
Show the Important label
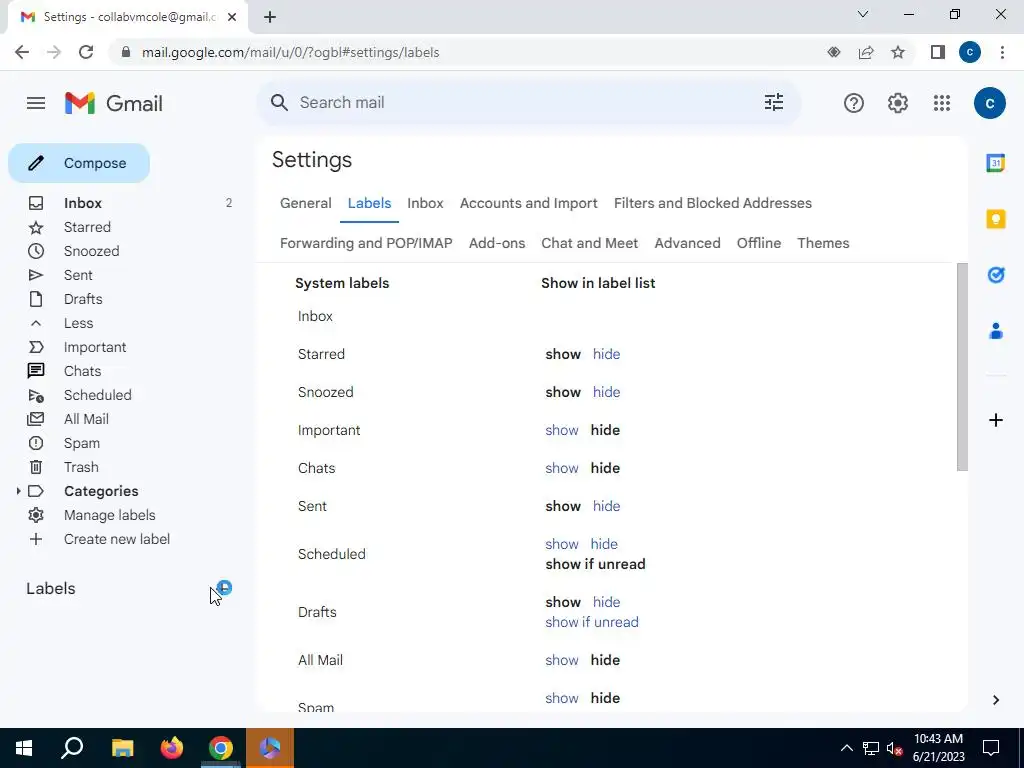(562, 430)
